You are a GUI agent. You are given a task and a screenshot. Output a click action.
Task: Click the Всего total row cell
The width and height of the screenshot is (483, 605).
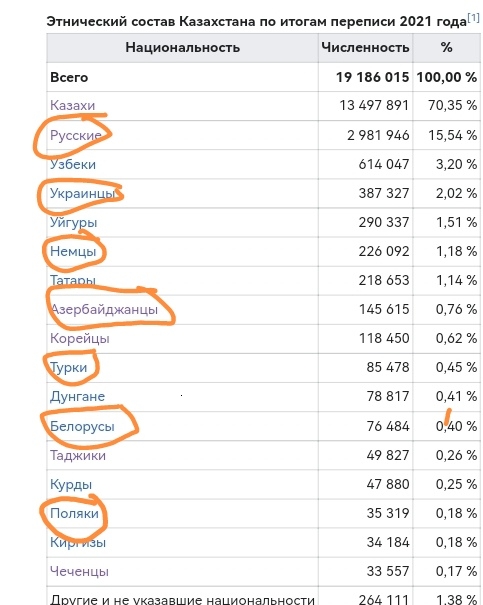coord(182,77)
